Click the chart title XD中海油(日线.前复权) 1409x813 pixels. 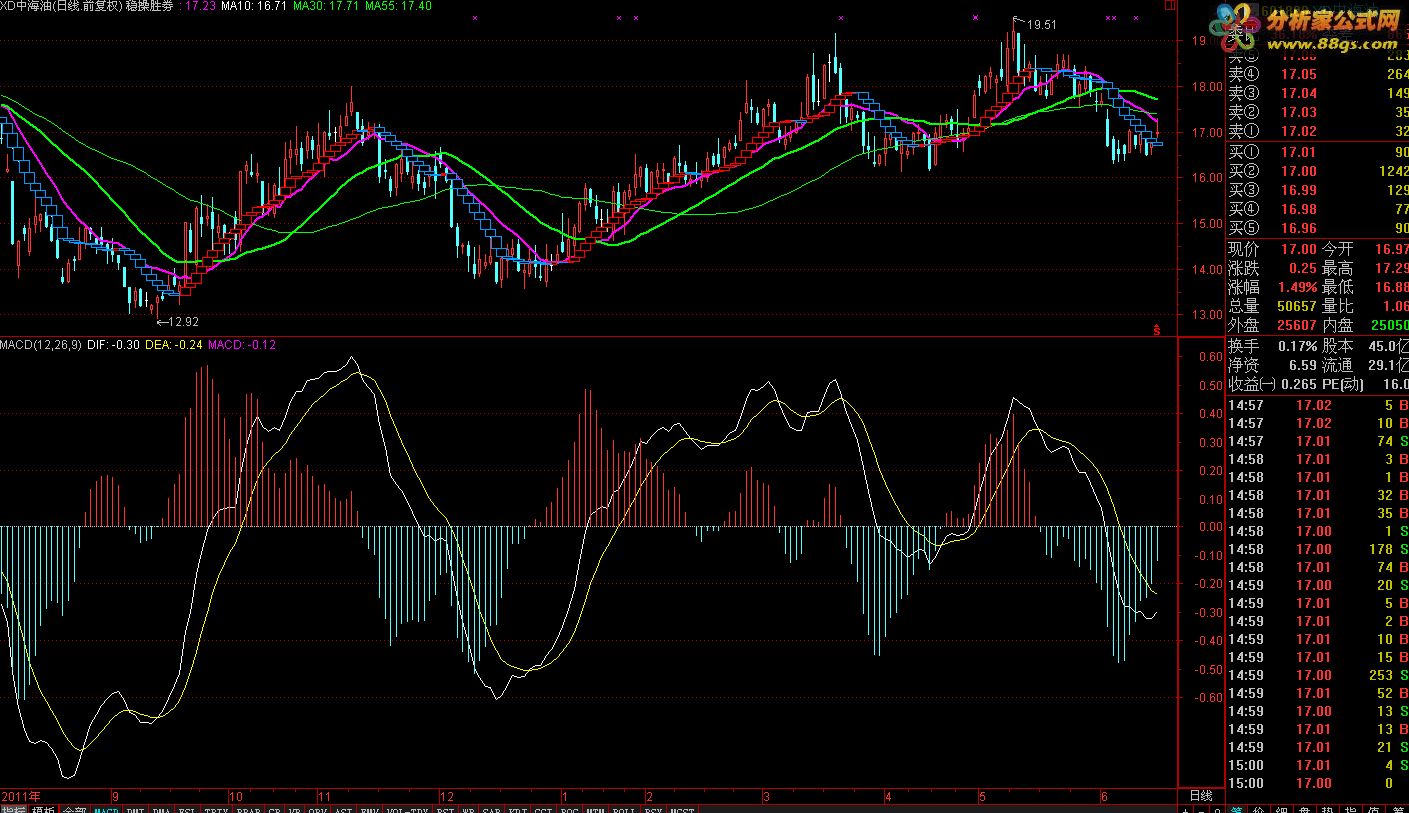pos(61,6)
